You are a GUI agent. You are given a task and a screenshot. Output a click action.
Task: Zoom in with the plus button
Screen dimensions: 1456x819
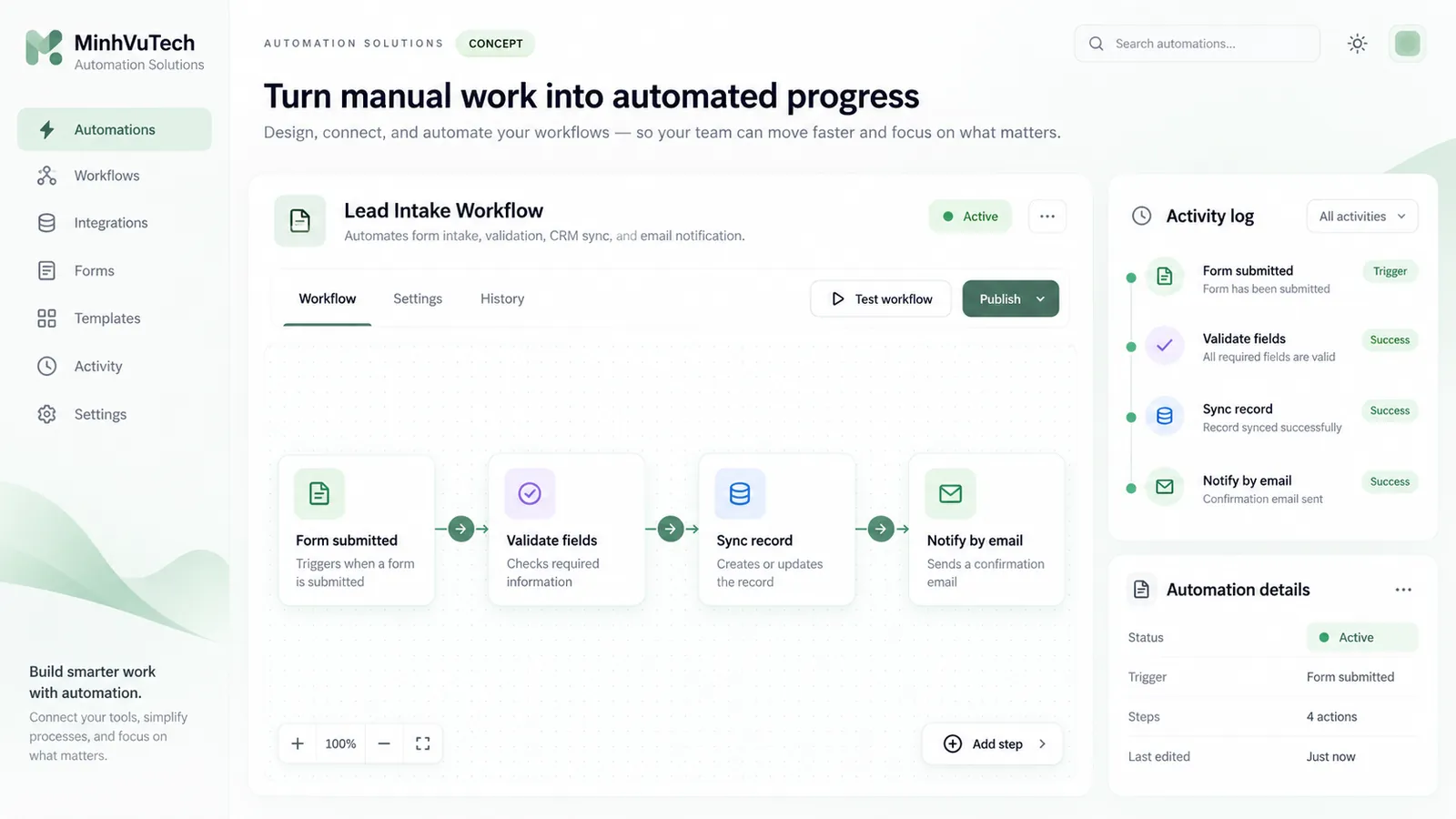tap(298, 743)
